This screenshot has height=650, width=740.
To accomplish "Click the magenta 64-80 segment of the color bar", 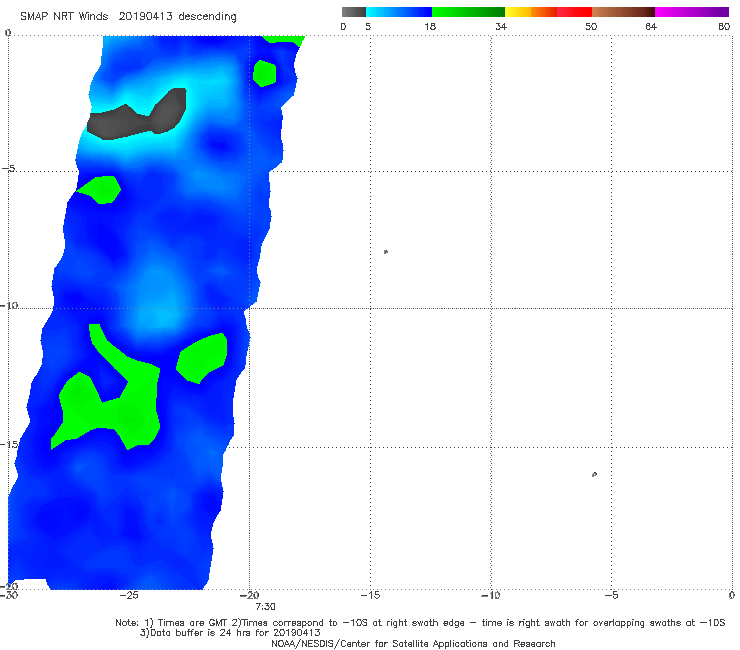I will tap(692, 12).
